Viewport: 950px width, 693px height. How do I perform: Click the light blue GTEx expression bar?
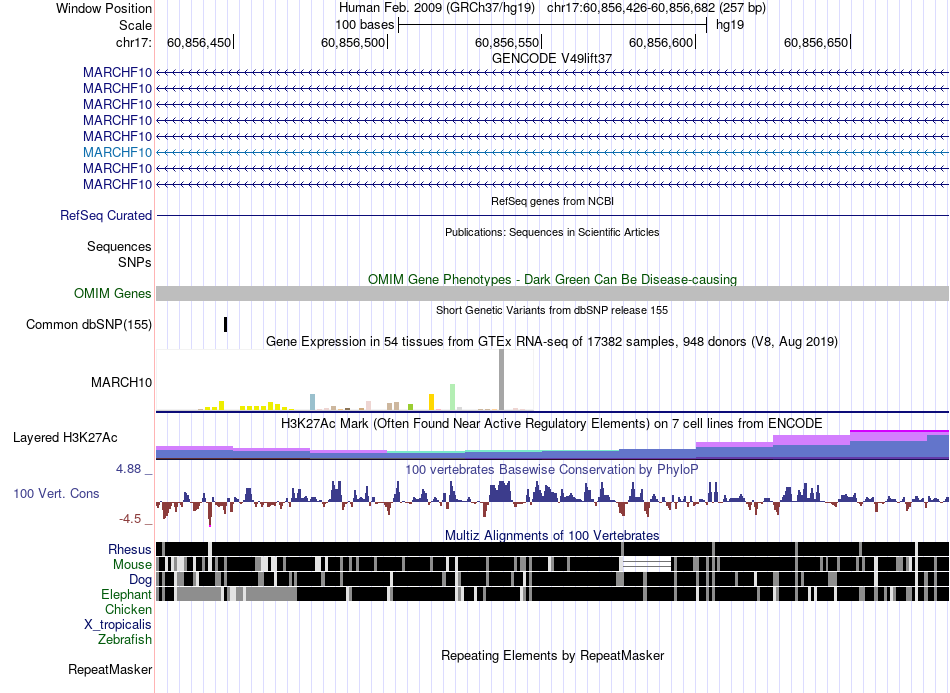313,402
